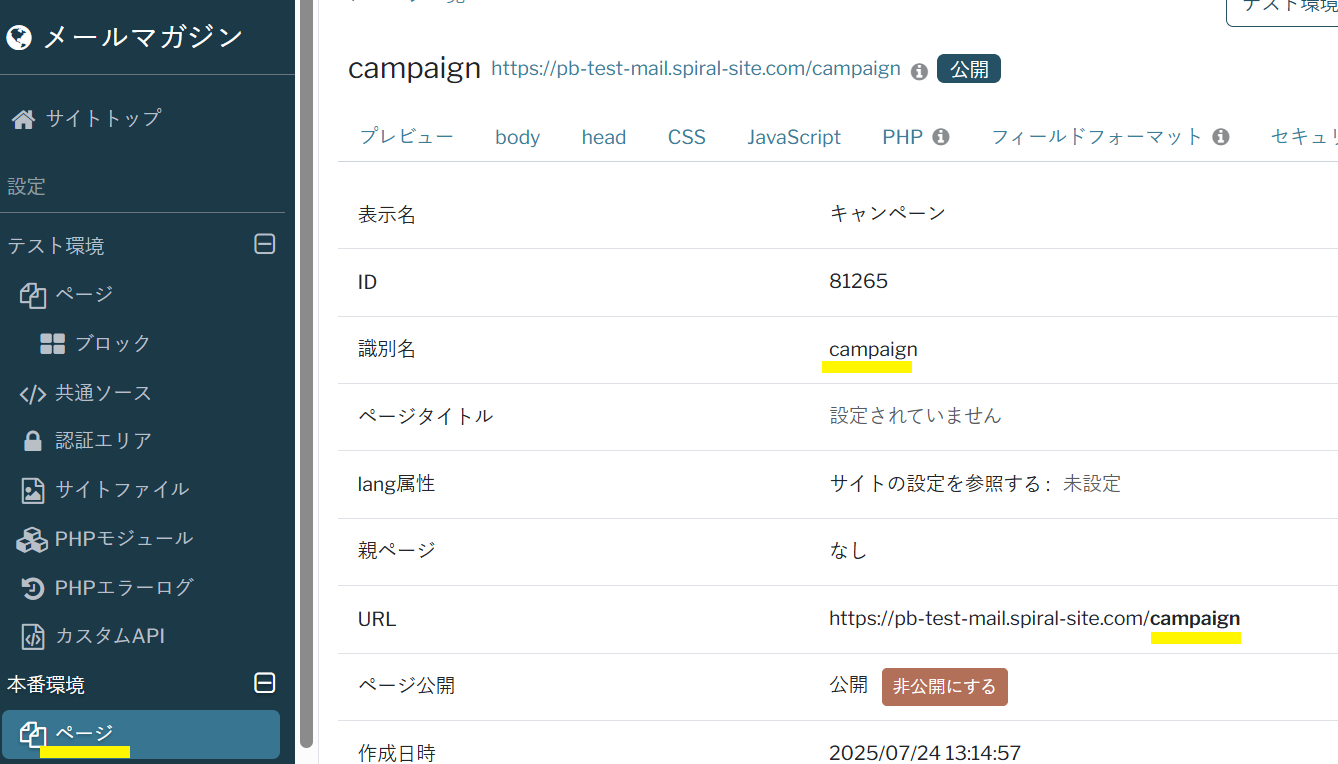Click info icon next to page URL
Image resolution: width=1338 pixels, height=764 pixels.
tap(919, 71)
